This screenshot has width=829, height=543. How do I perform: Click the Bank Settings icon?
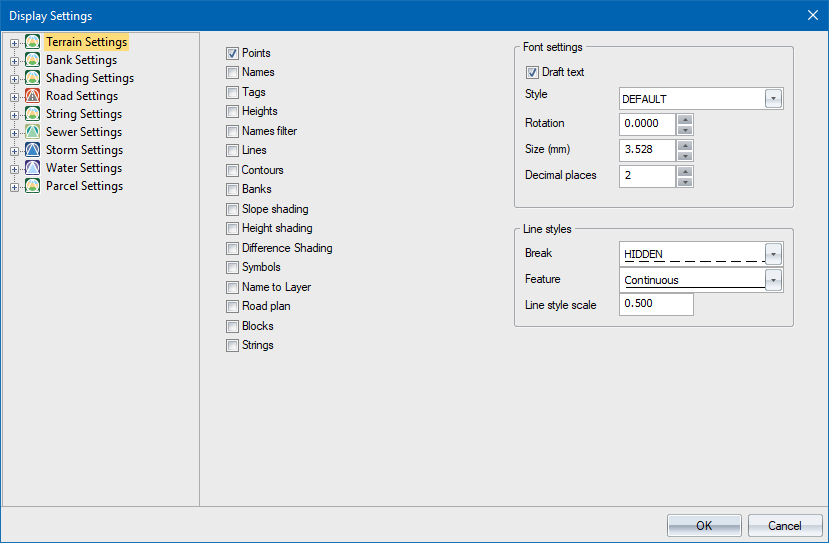point(32,60)
